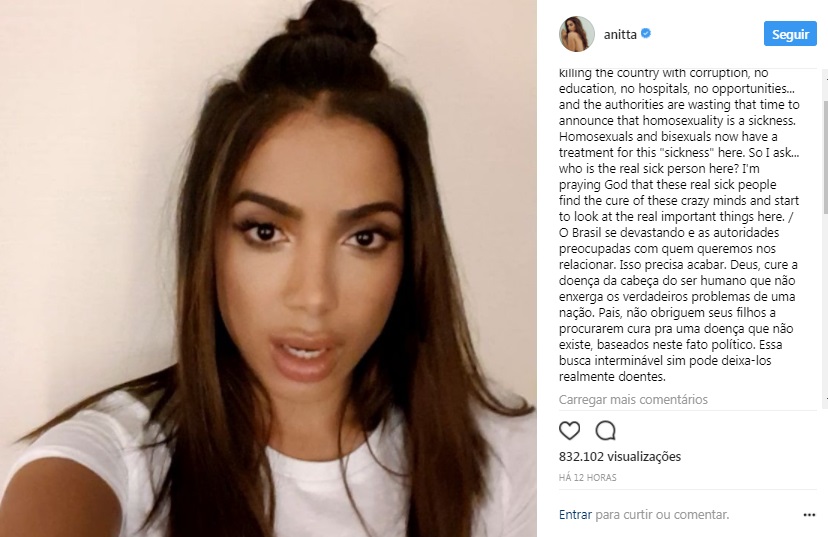Open anitta's profile picture avatar
Screen dimensions: 828x537
pyautogui.click(x=577, y=34)
